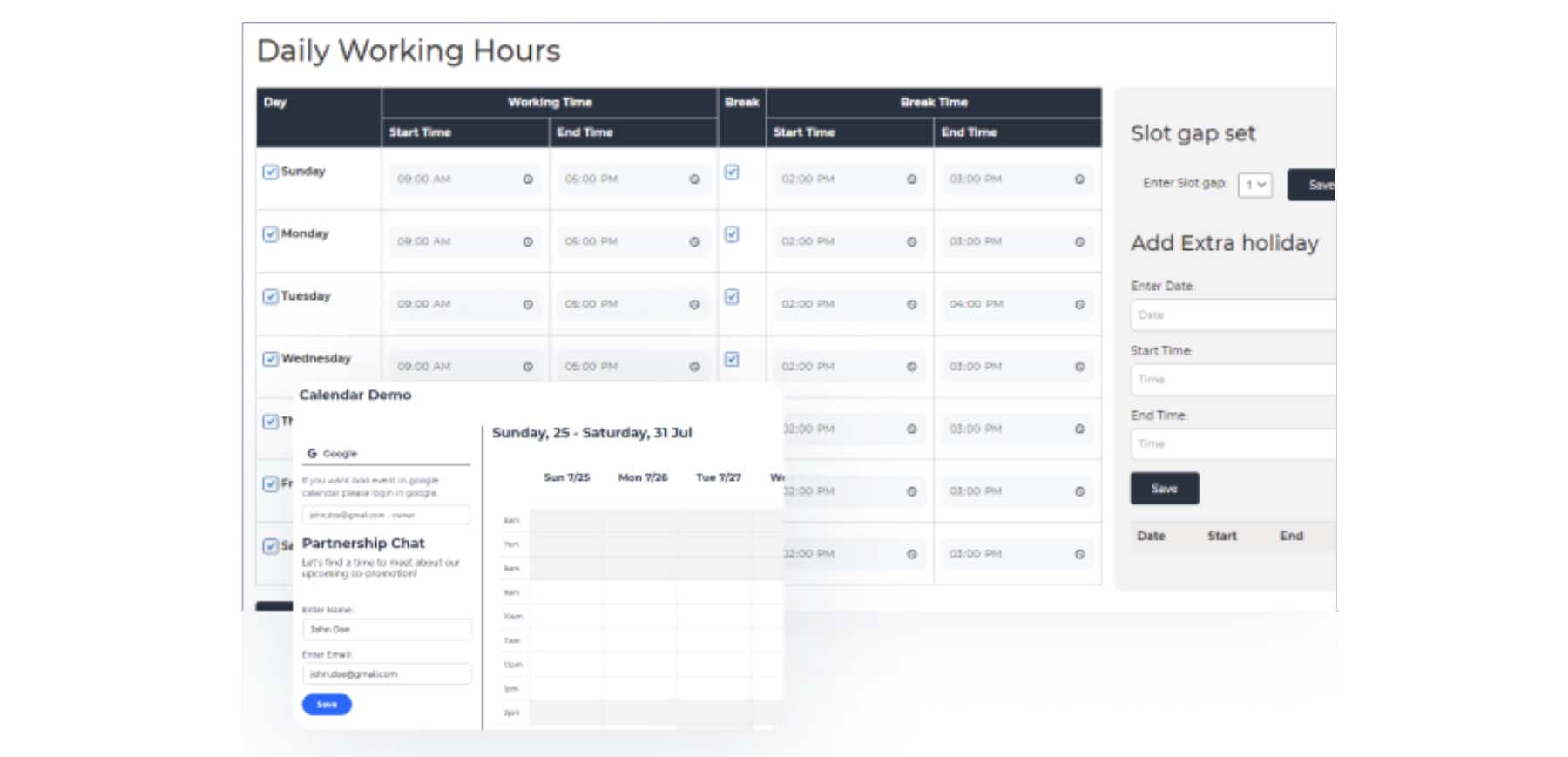Open the clock picker for Saturday break start time
Screen dimensions: 1568x757
(x=911, y=554)
